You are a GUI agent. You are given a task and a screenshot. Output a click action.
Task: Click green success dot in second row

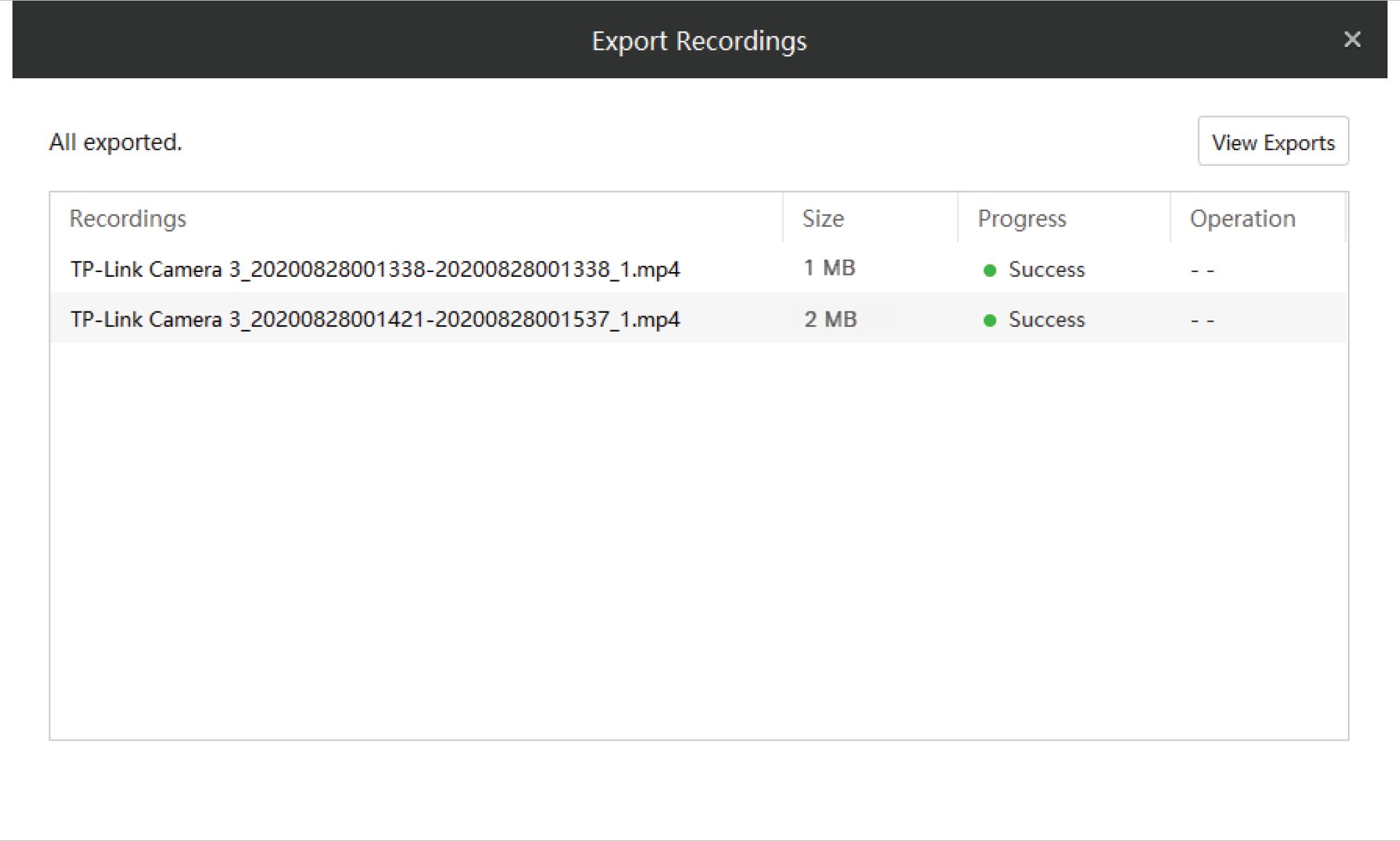coord(989,320)
